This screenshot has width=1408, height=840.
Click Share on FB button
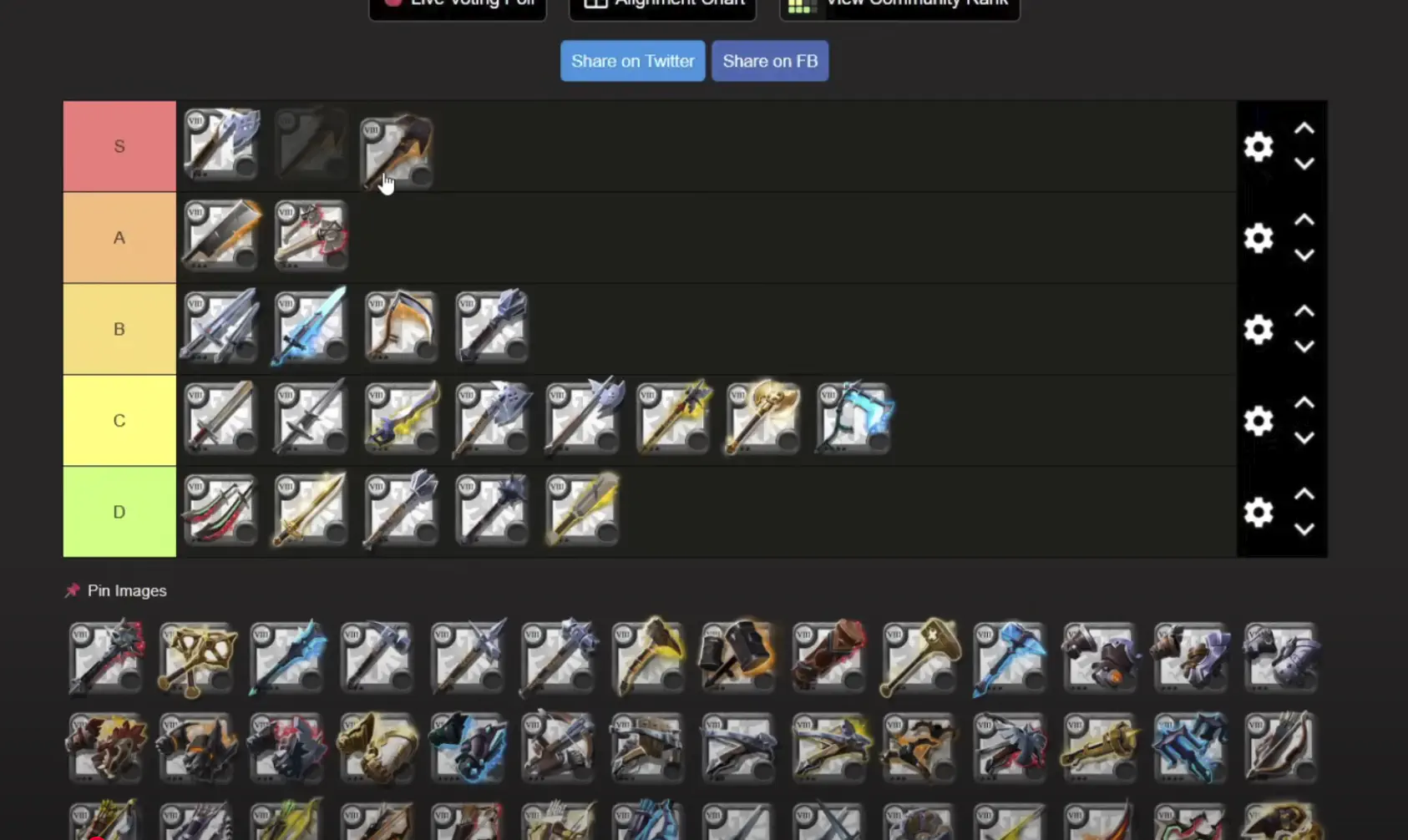(770, 61)
